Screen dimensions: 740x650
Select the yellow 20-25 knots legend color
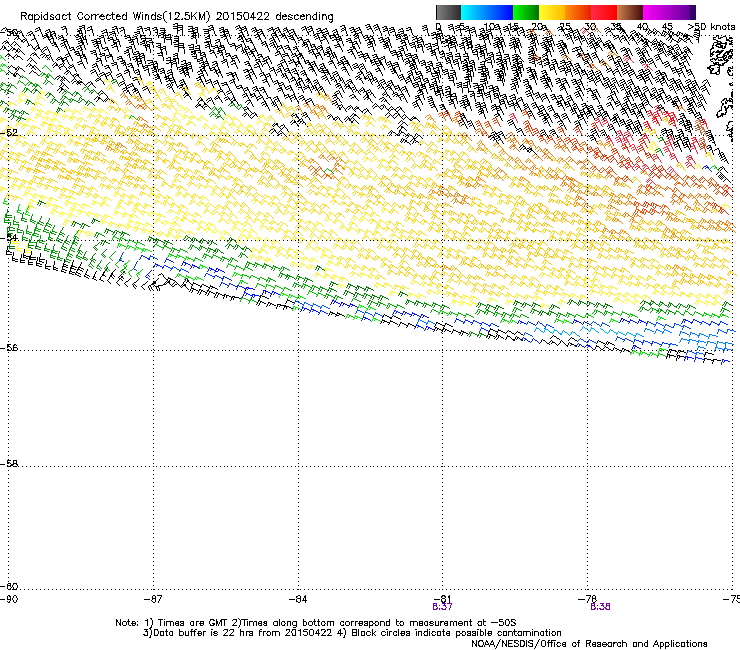552,12
